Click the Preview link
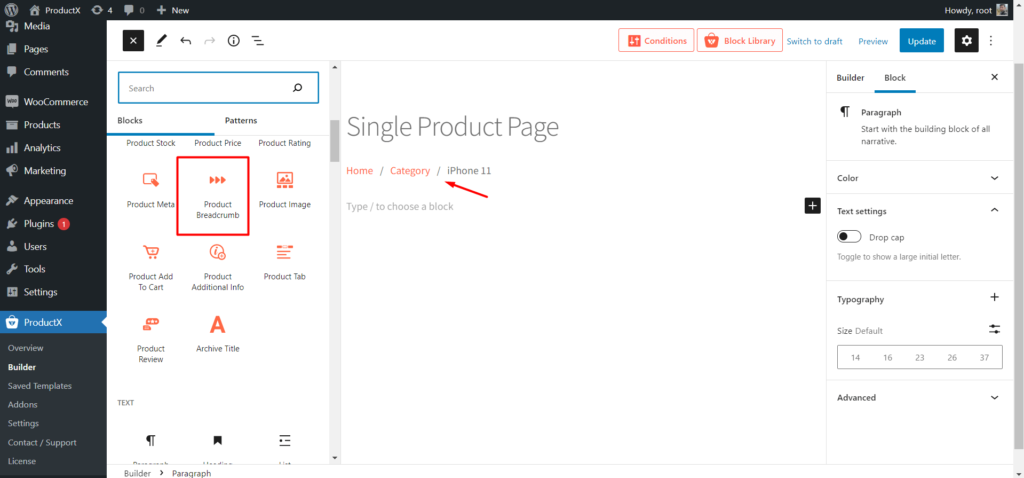This screenshot has height=478, width=1024. (x=873, y=41)
